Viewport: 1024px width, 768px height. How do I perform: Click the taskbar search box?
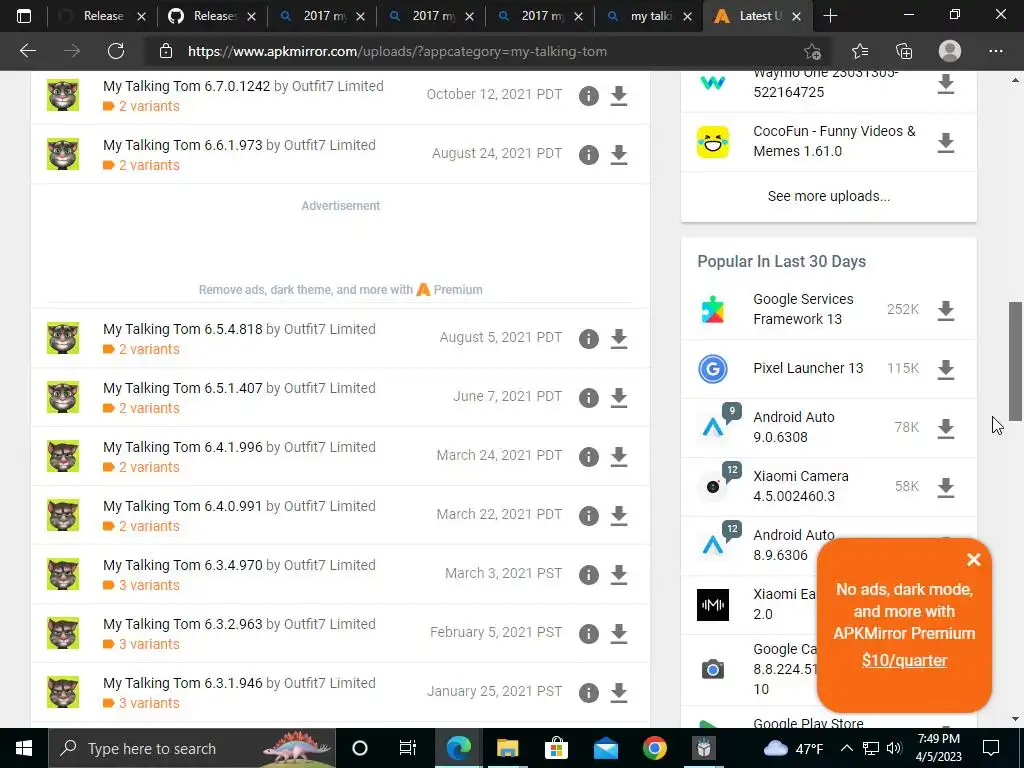[192, 748]
